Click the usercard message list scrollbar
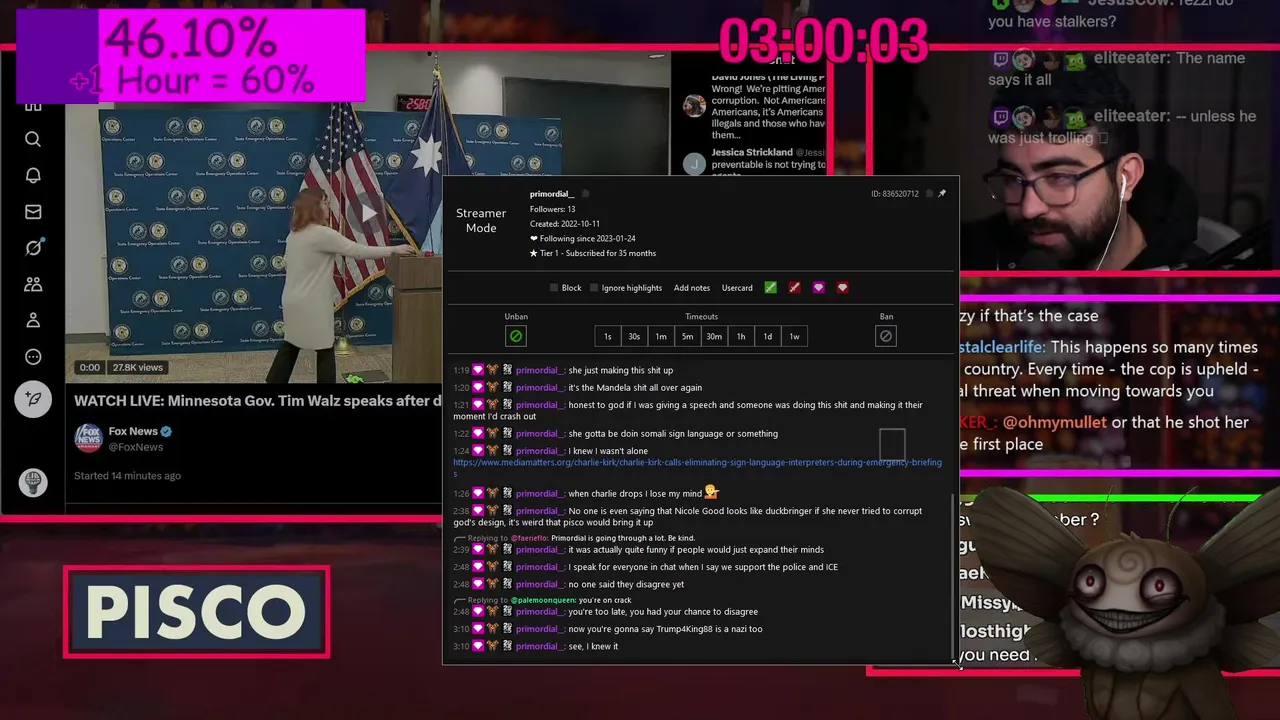The height and width of the screenshot is (720, 1280). click(953, 575)
